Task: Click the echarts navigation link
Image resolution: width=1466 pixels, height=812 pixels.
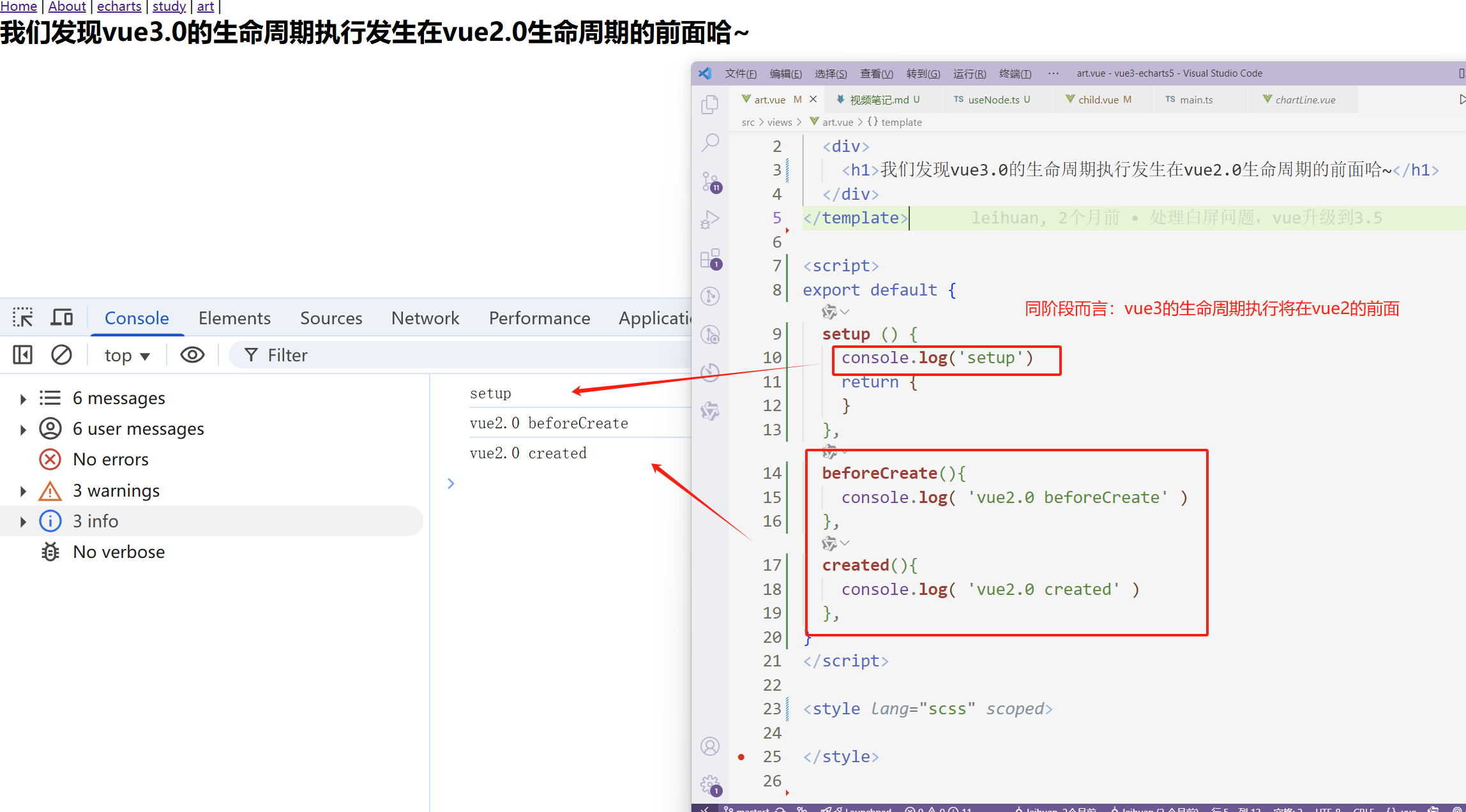Action: click(x=119, y=6)
